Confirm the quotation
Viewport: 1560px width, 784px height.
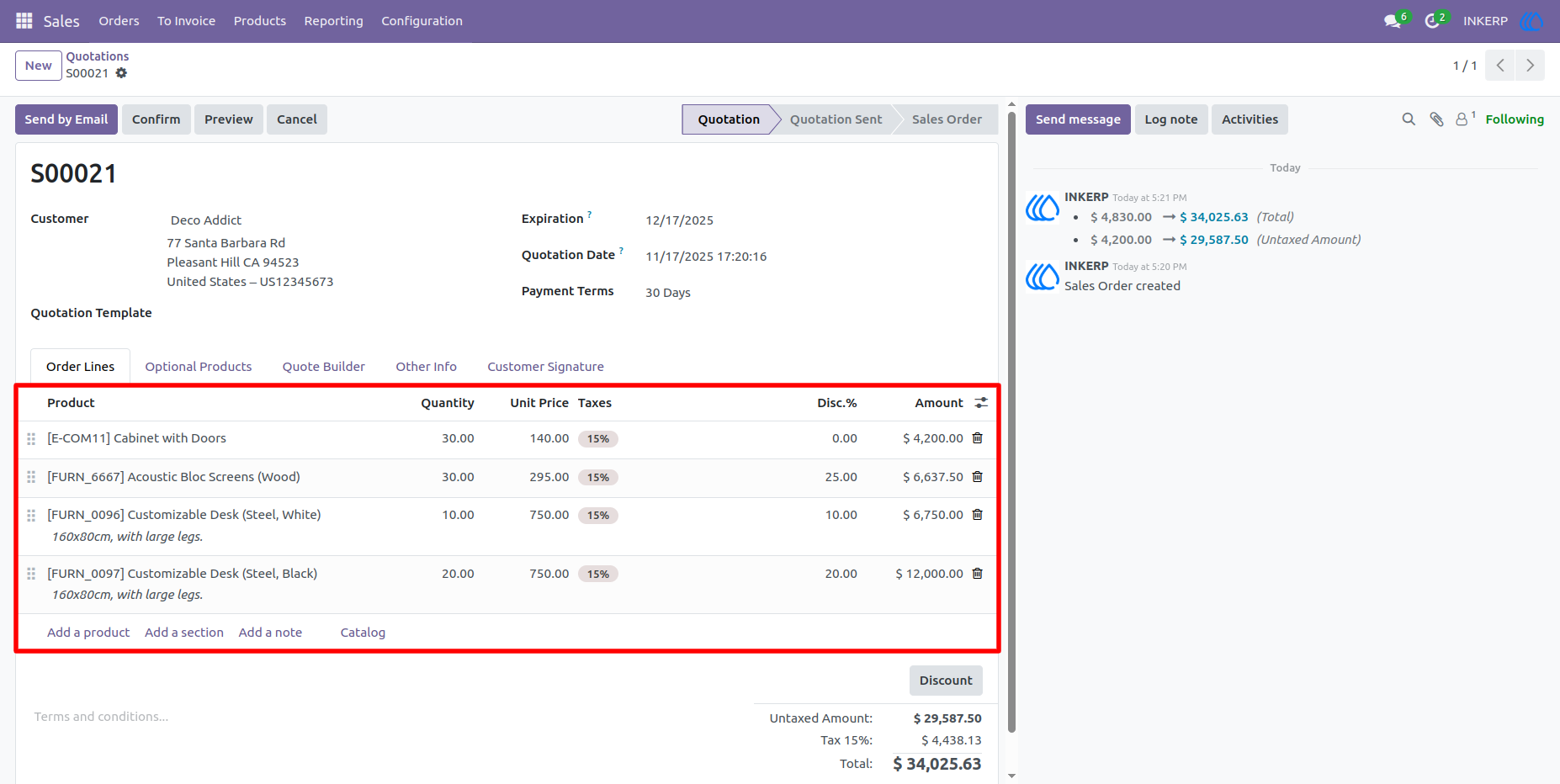[x=156, y=119]
